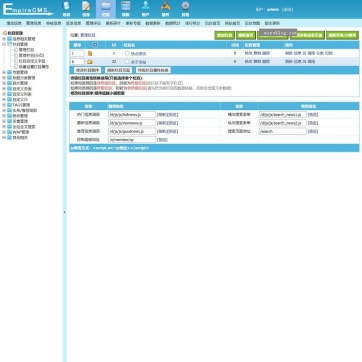Click the search_news2.js address field
The image size is (362, 362).
coord(283,123)
